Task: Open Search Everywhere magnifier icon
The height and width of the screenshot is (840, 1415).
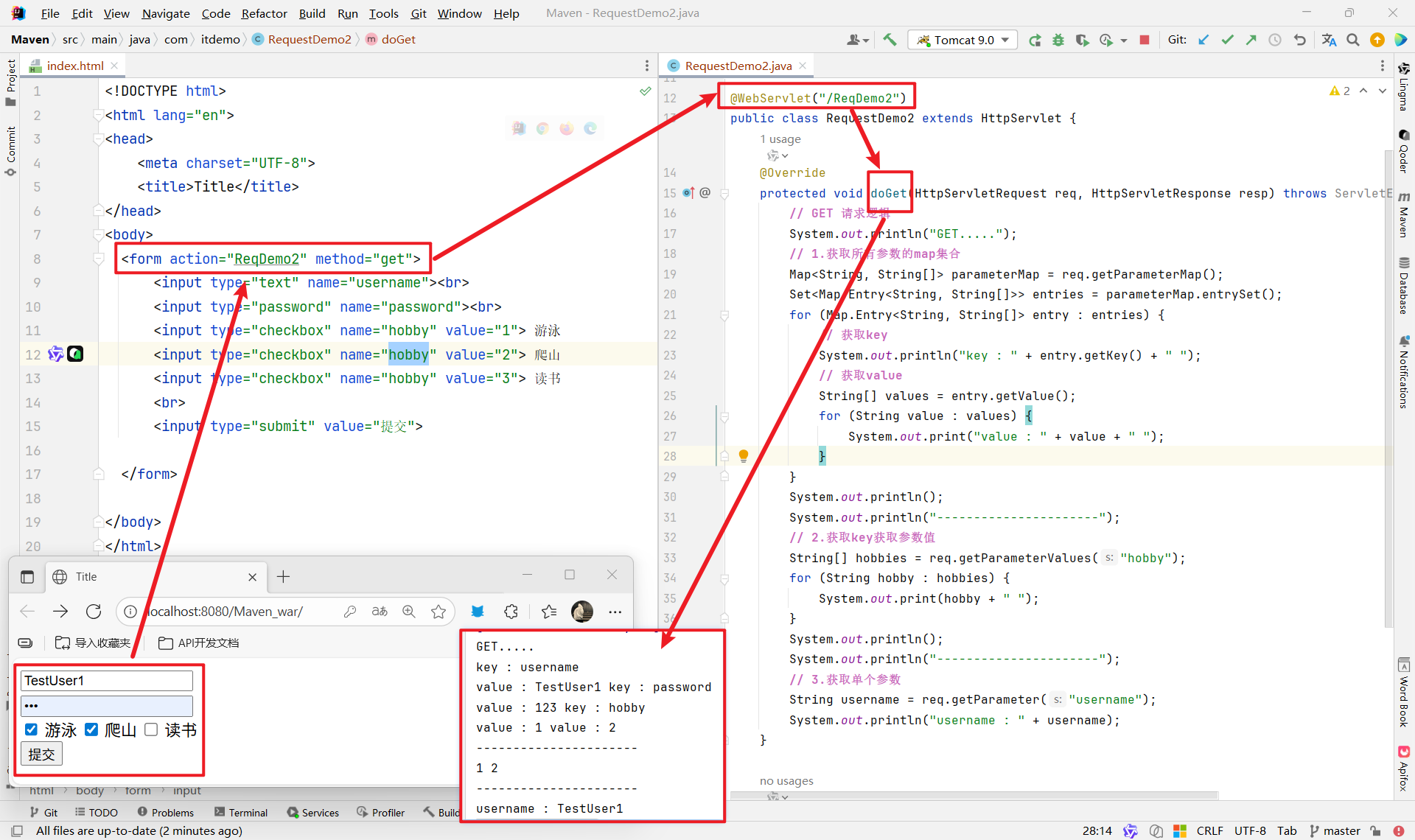Action: click(1353, 40)
